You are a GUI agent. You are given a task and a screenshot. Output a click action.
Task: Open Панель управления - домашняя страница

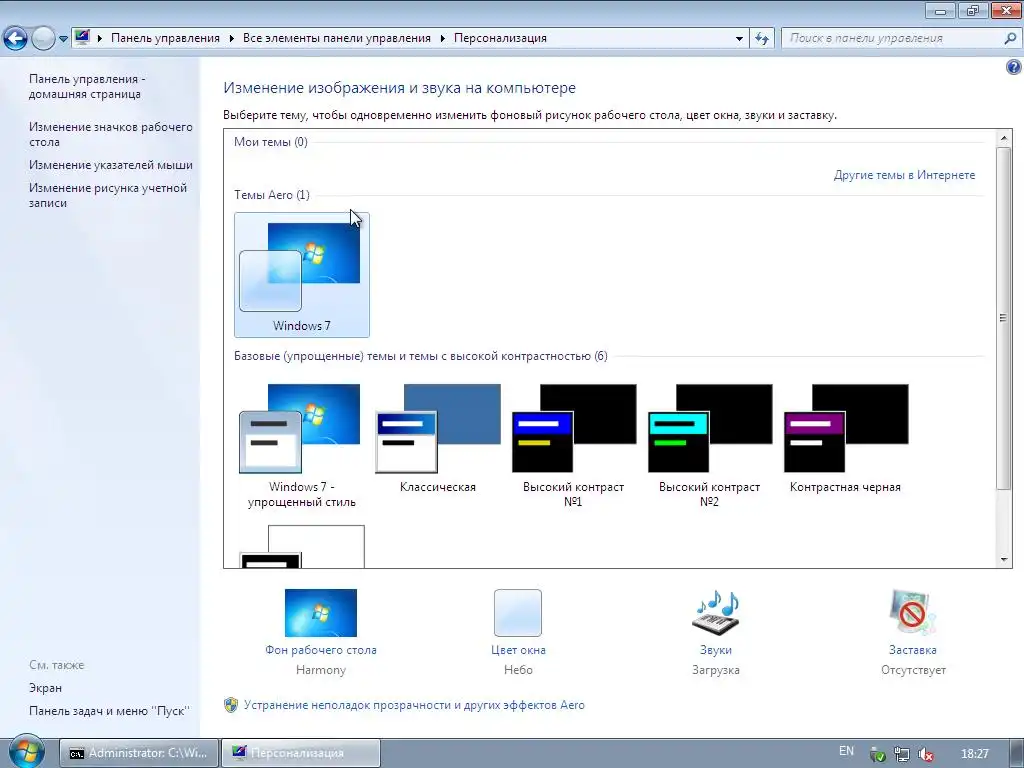[87, 86]
